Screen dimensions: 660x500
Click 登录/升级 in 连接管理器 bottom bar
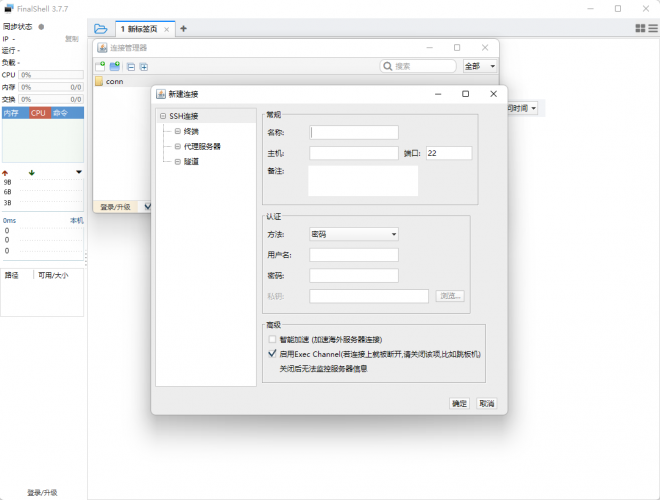[115, 207]
